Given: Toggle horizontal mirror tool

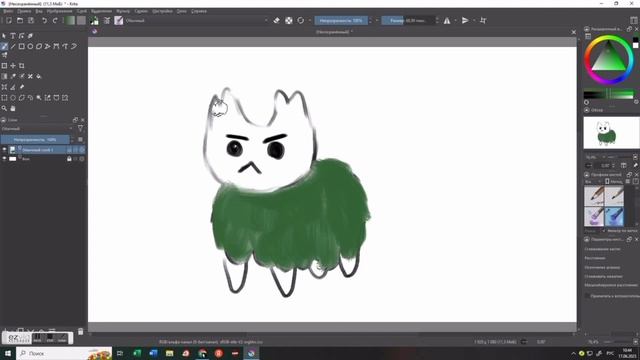Looking at the screenshot, I should (447, 20).
